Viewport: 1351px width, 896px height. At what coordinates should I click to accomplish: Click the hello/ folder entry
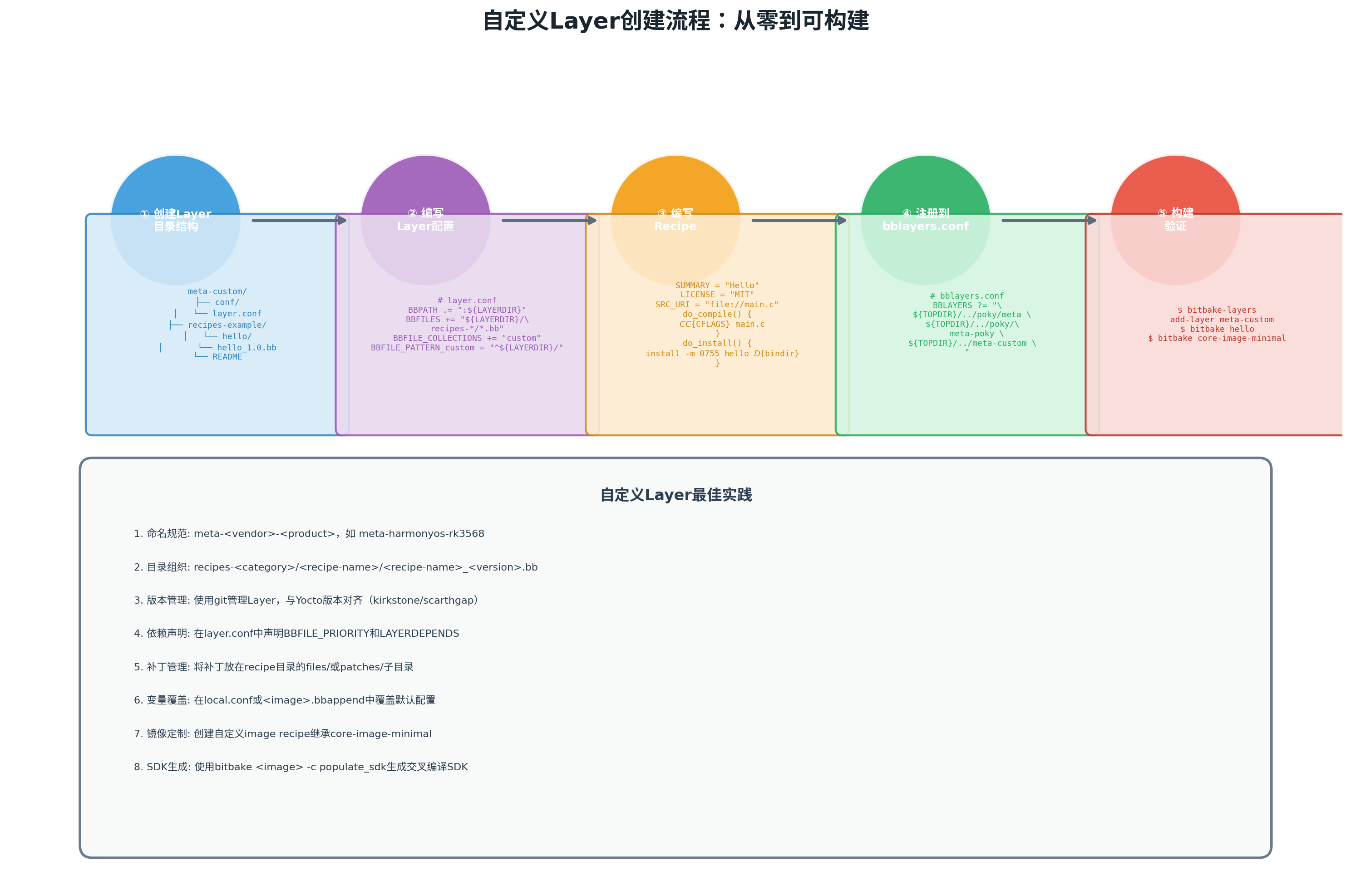218,337
